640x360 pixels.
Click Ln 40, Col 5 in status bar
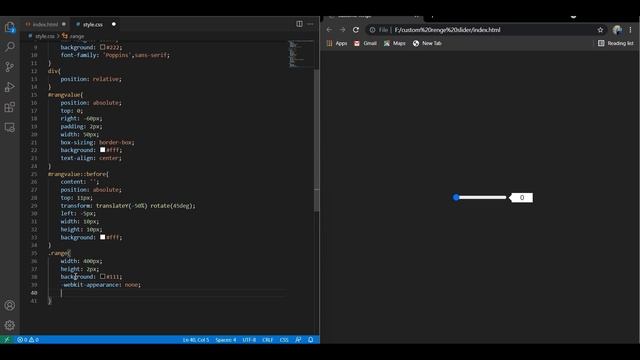pyautogui.click(x=196, y=340)
